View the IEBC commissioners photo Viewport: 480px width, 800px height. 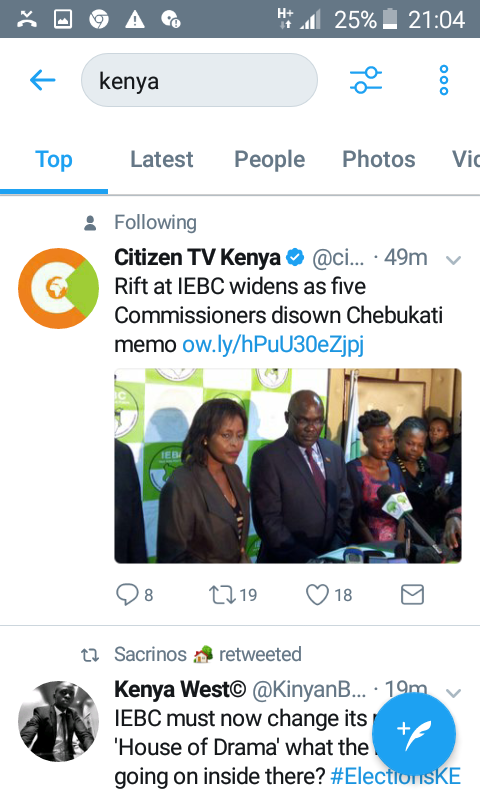coord(288,466)
